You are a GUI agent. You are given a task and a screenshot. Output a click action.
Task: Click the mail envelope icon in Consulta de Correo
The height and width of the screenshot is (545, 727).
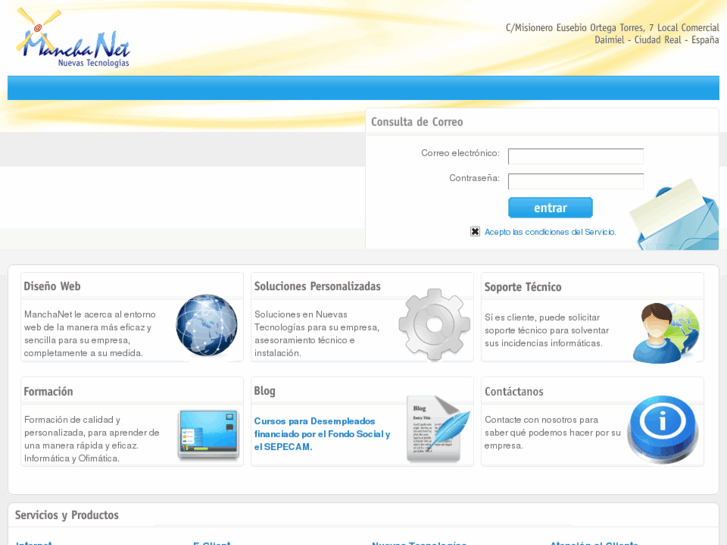point(674,215)
